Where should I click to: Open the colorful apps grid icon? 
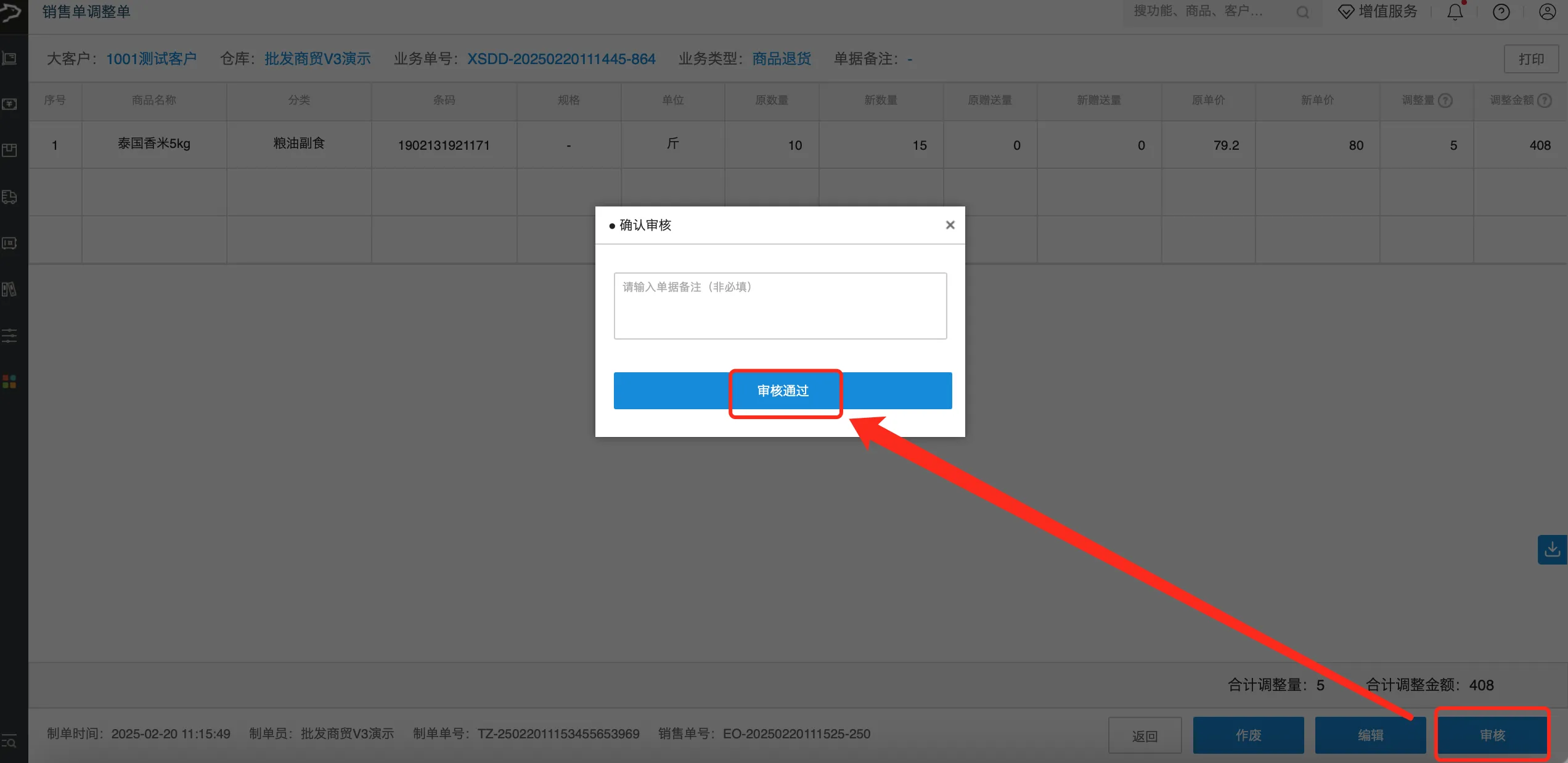[9, 382]
